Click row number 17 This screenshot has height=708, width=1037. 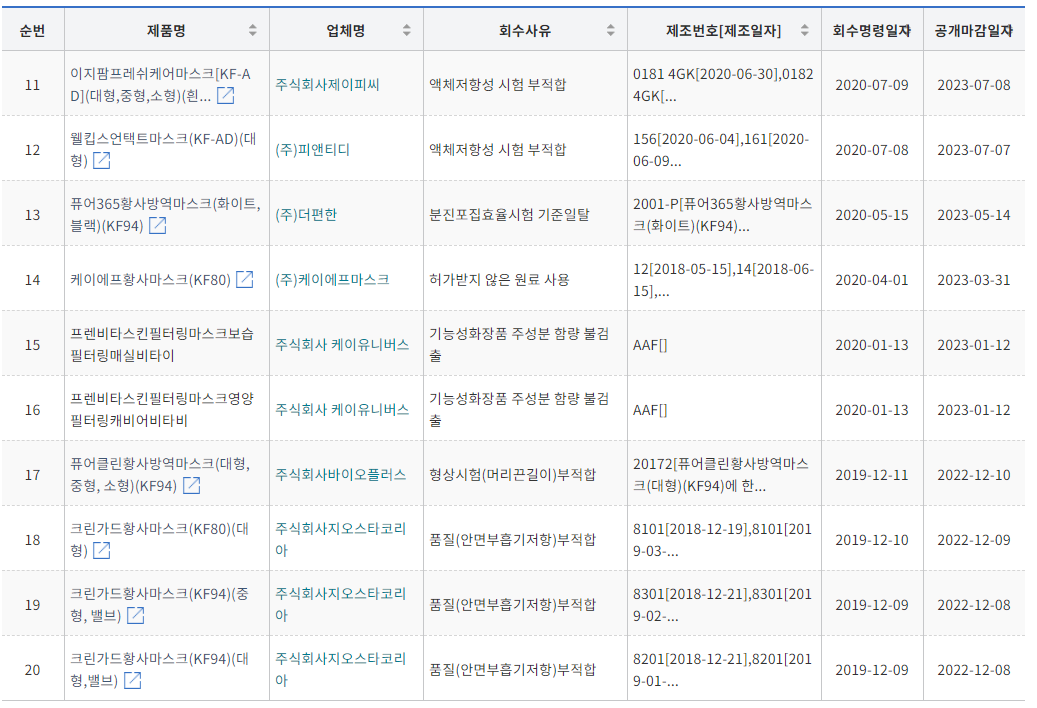pyautogui.click(x=32, y=475)
